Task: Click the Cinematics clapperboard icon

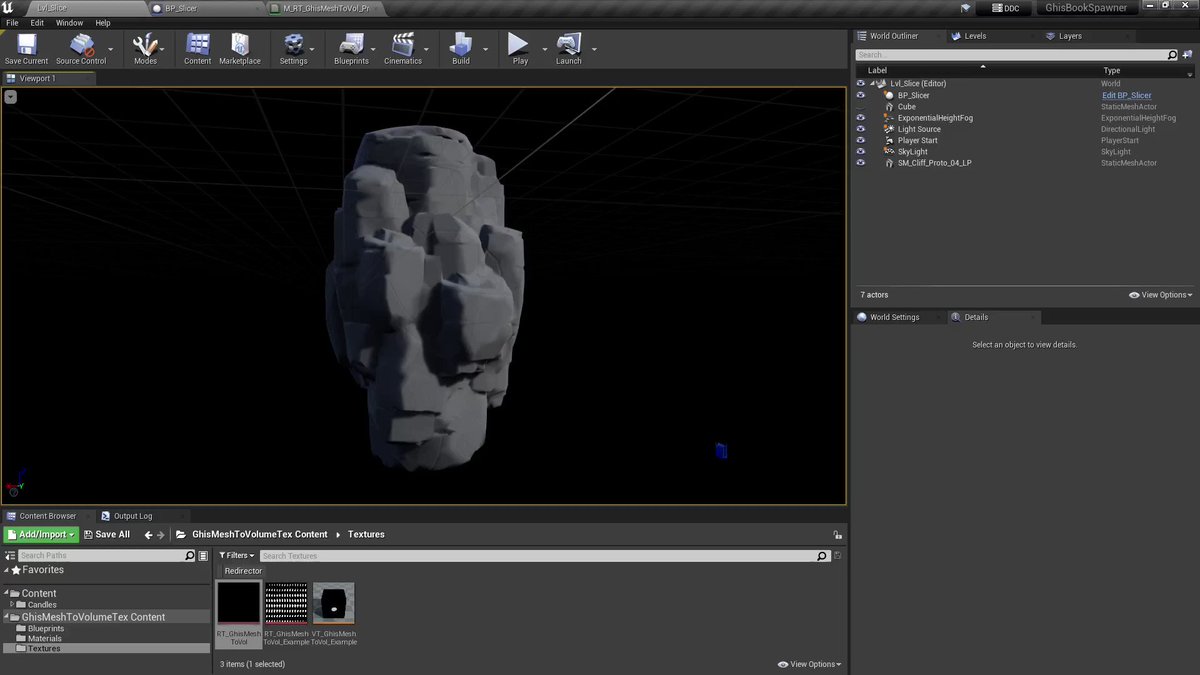Action: [x=403, y=45]
